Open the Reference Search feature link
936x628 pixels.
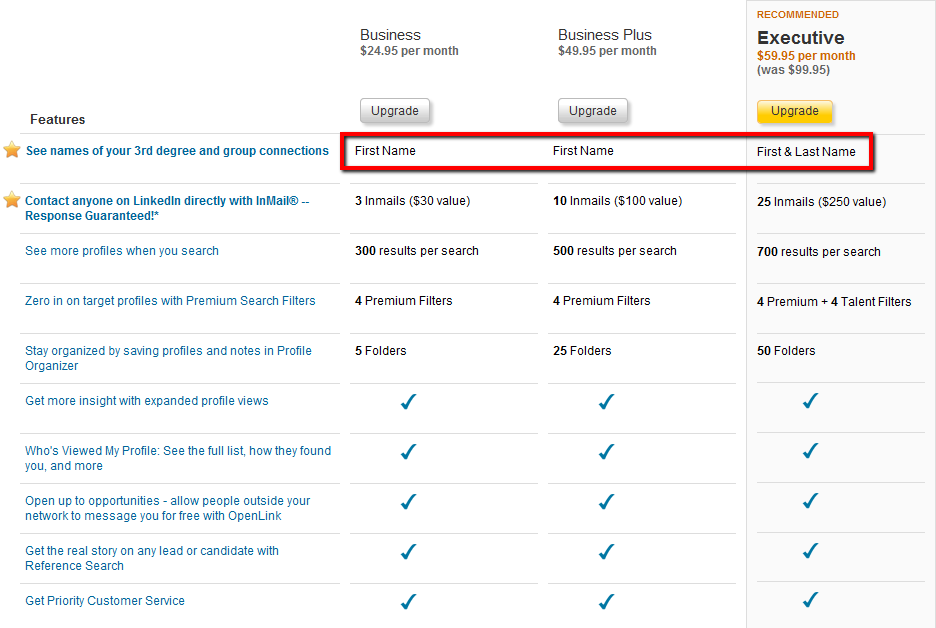[x=152, y=558]
